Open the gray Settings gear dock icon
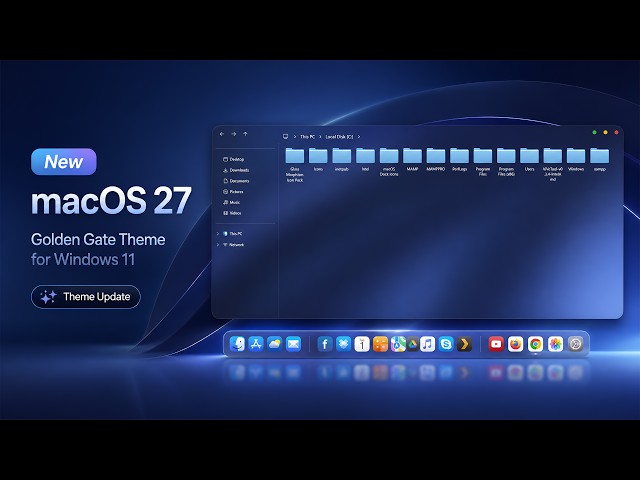The height and width of the screenshot is (480, 640). coord(576,344)
